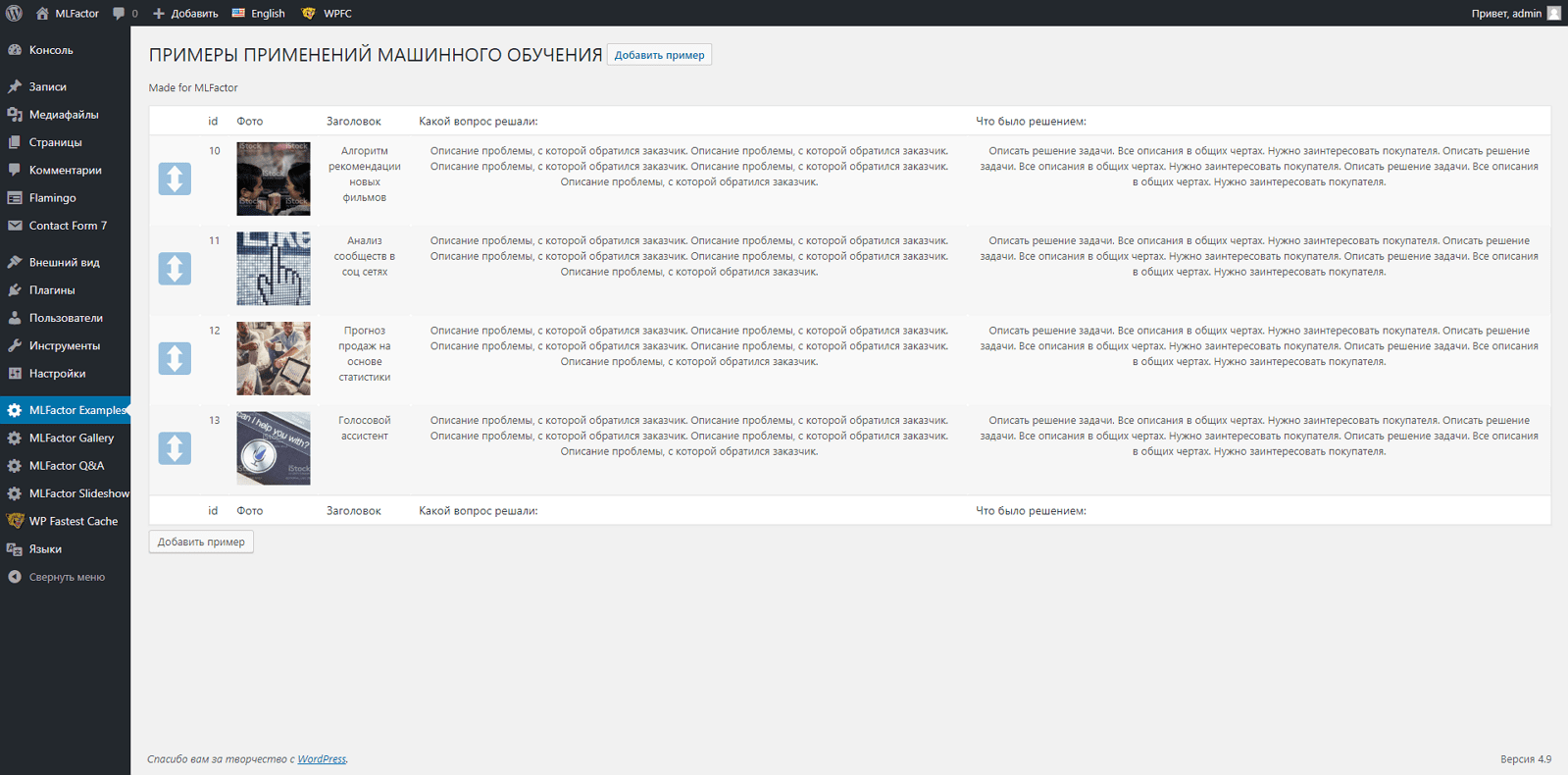Image resolution: width=1568 pixels, height=775 pixels.
Task: Open the comments bubble in admin bar
Action: click(125, 13)
